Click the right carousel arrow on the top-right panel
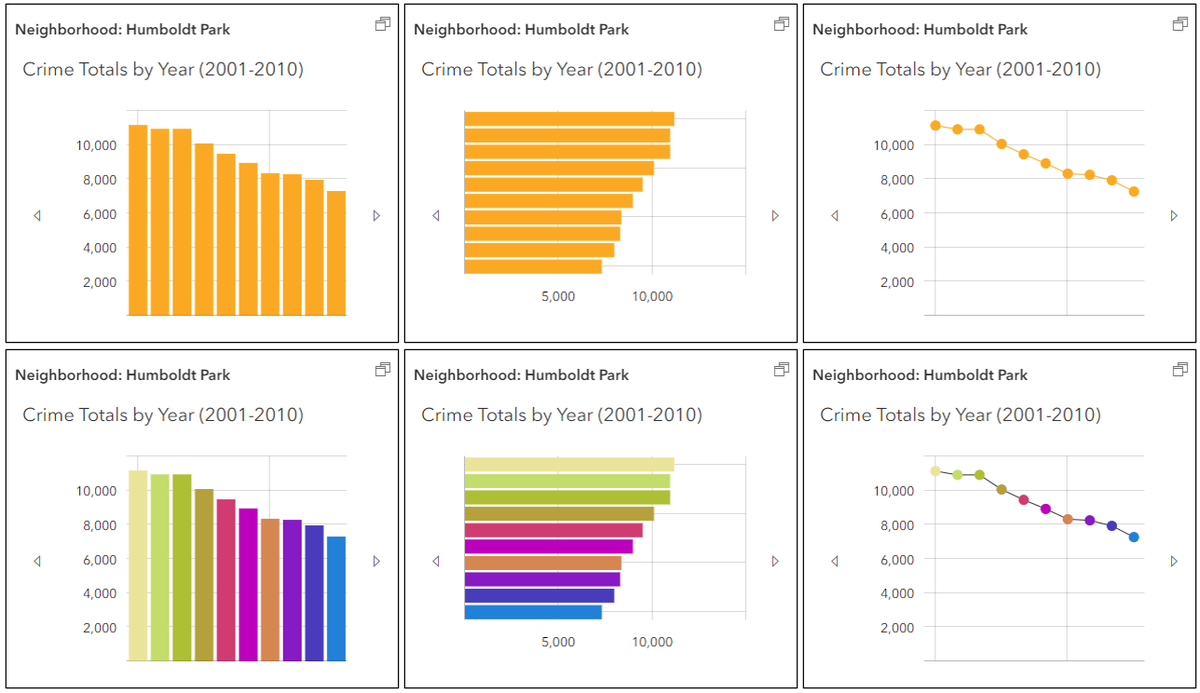This screenshot has width=1200, height=693. point(1173,214)
